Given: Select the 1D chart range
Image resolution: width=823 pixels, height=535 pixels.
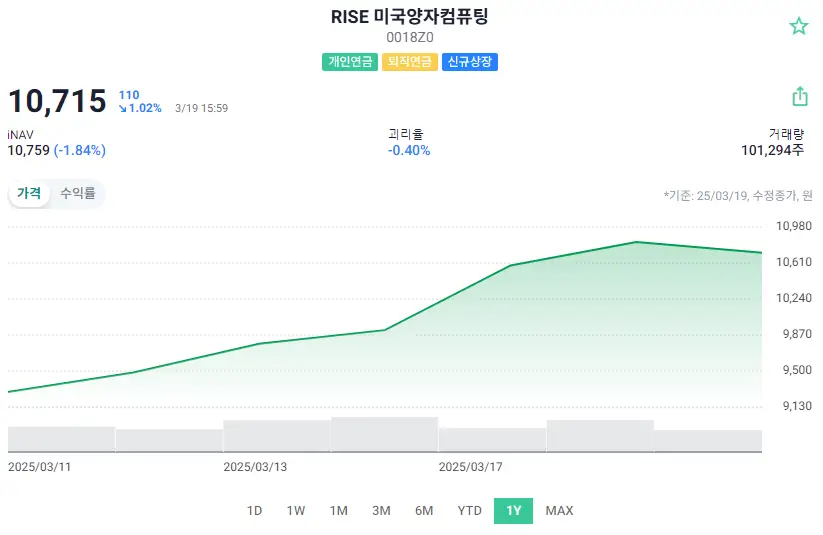Looking at the screenshot, I should click(x=254, y=511).
